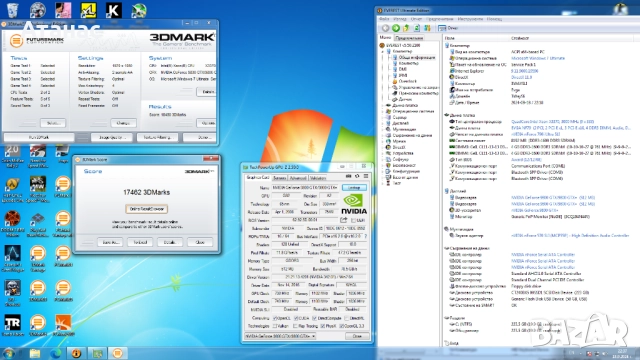Click the Up level arrow in EVEREST toolbar
This screenshot has height=360, width=640.
[406, 28]
